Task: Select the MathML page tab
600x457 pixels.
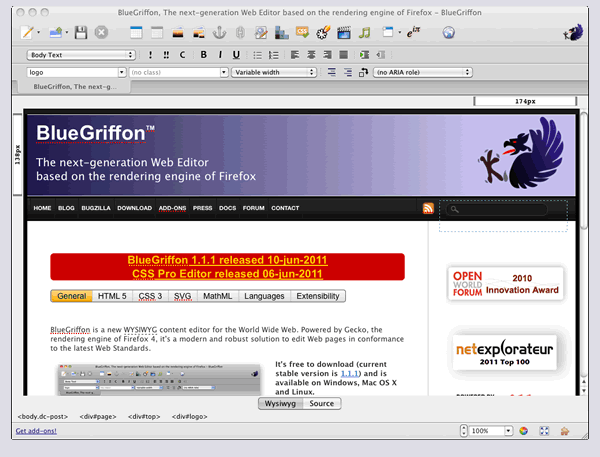Action: pos(218,296)
